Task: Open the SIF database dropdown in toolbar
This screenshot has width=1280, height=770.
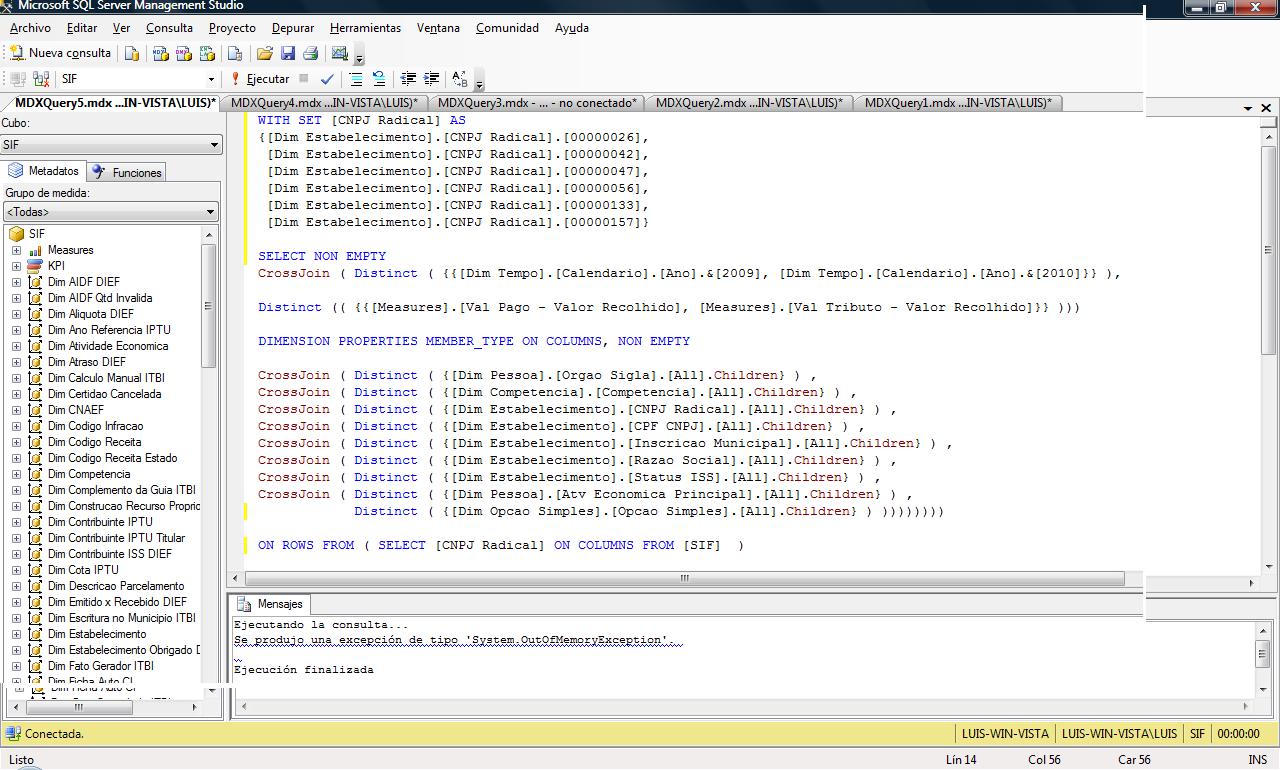Action: point(210,79)
